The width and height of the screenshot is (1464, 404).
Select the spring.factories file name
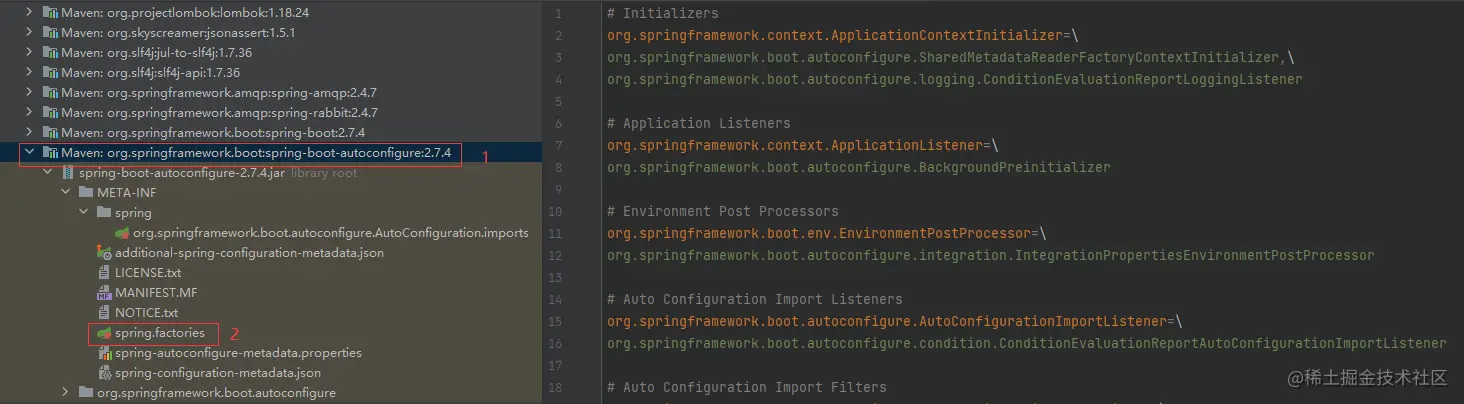tap(160, 333)
